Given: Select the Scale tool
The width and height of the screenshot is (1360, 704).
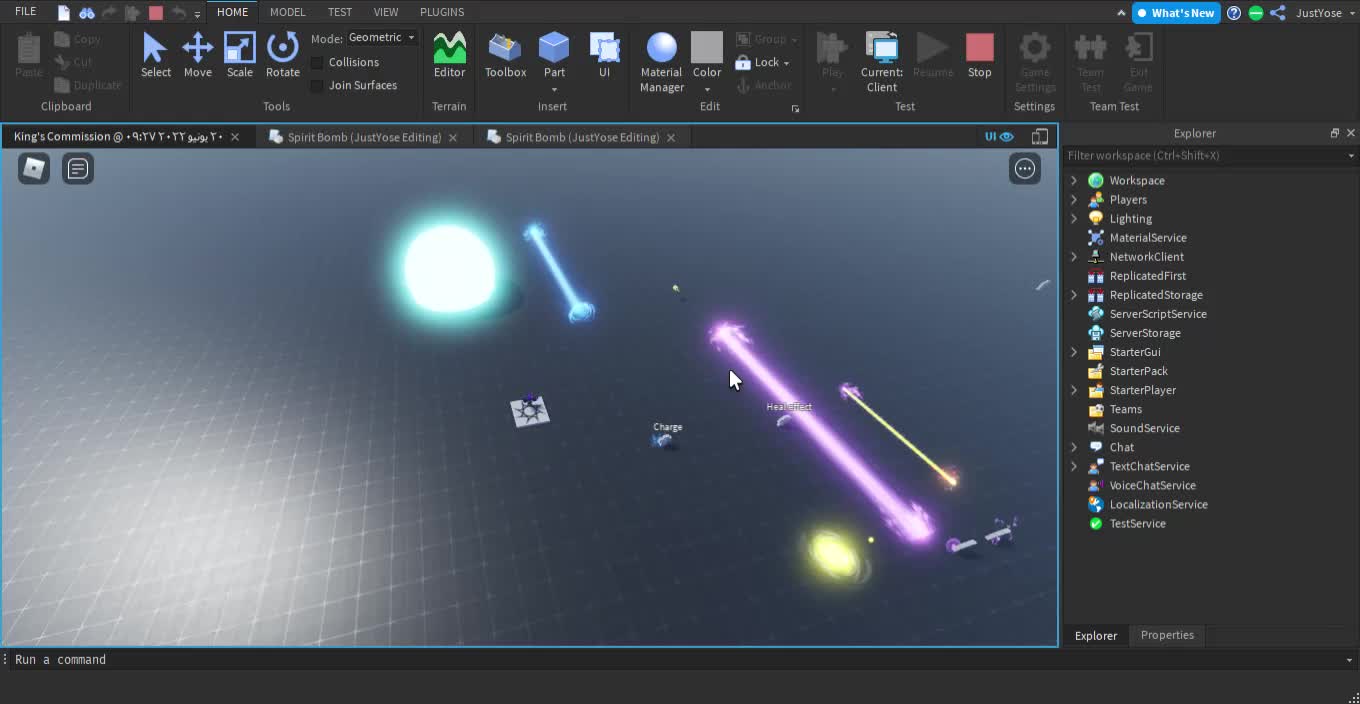Looking at the screenshot, I should [240, 55].
